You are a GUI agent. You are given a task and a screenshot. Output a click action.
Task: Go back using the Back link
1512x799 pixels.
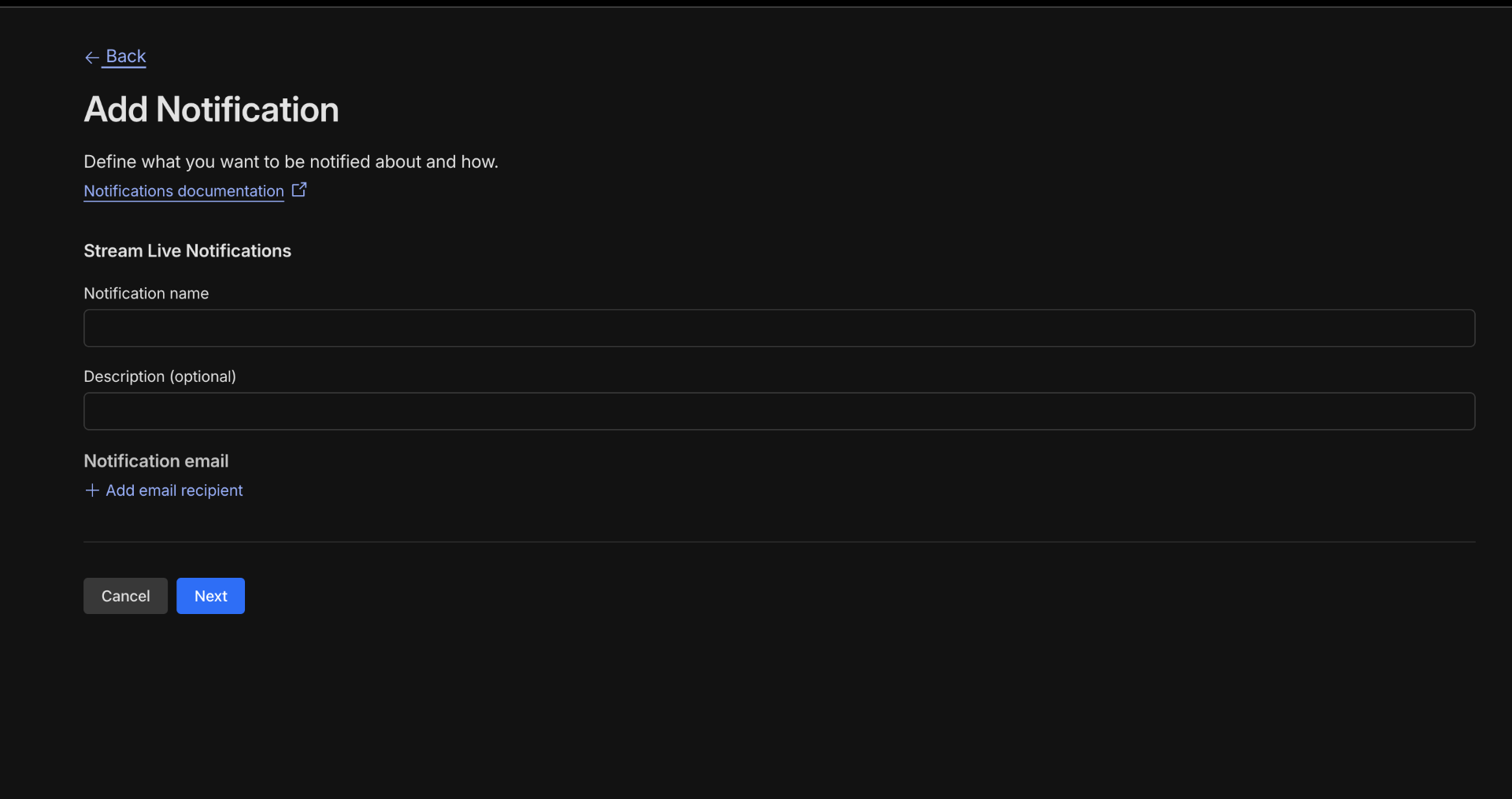pos(126,57)
